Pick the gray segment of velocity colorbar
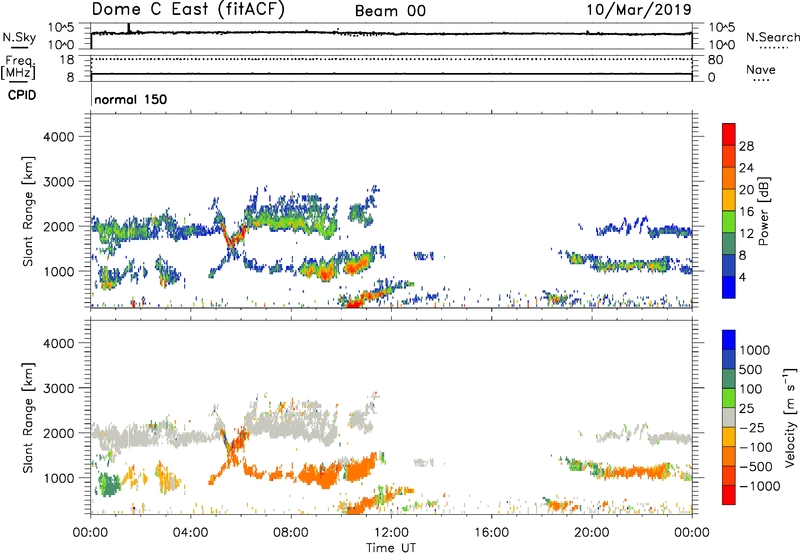 pos(729,417)
